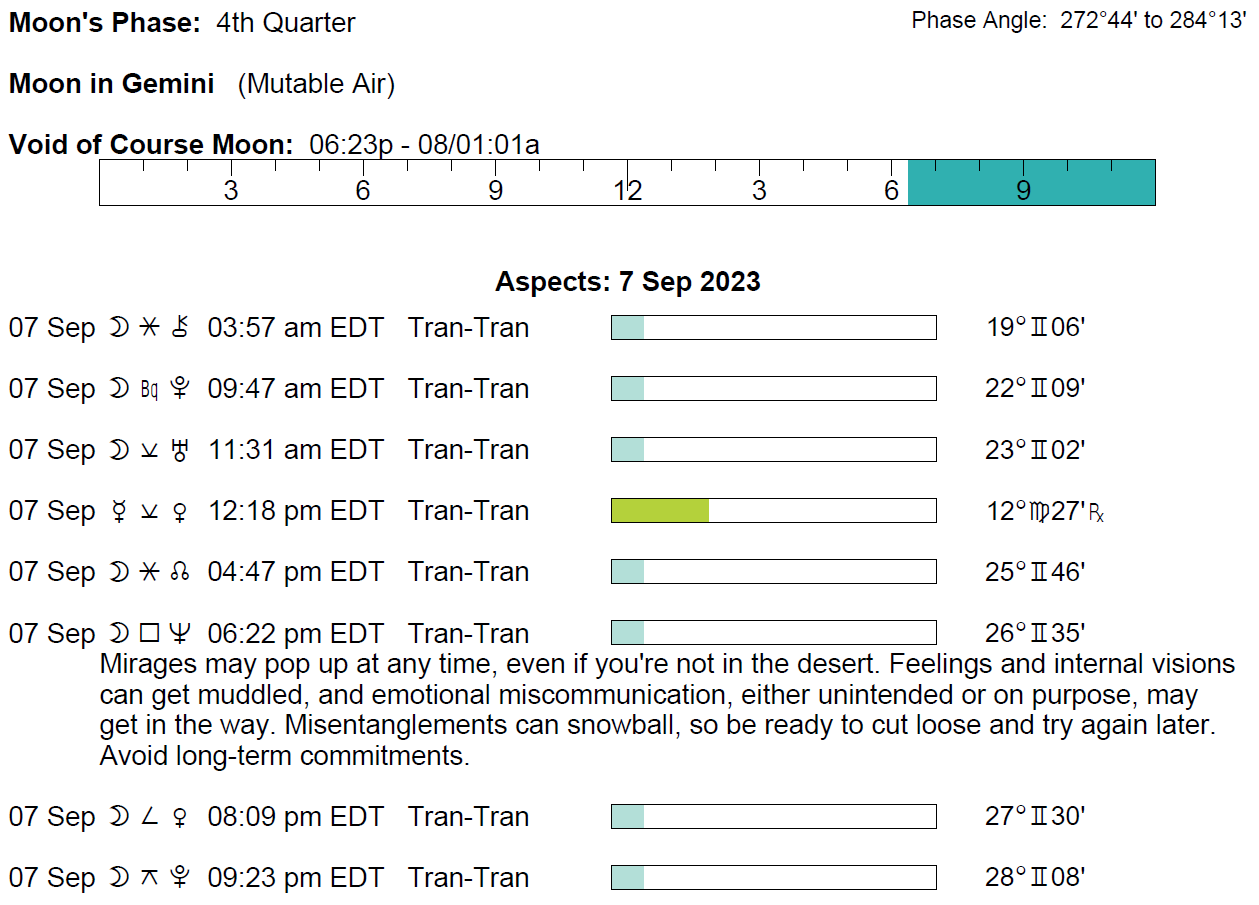Click the 12 hour mark on the timeline
This screenshot has height=905, width=1259.
pos(627,190)
